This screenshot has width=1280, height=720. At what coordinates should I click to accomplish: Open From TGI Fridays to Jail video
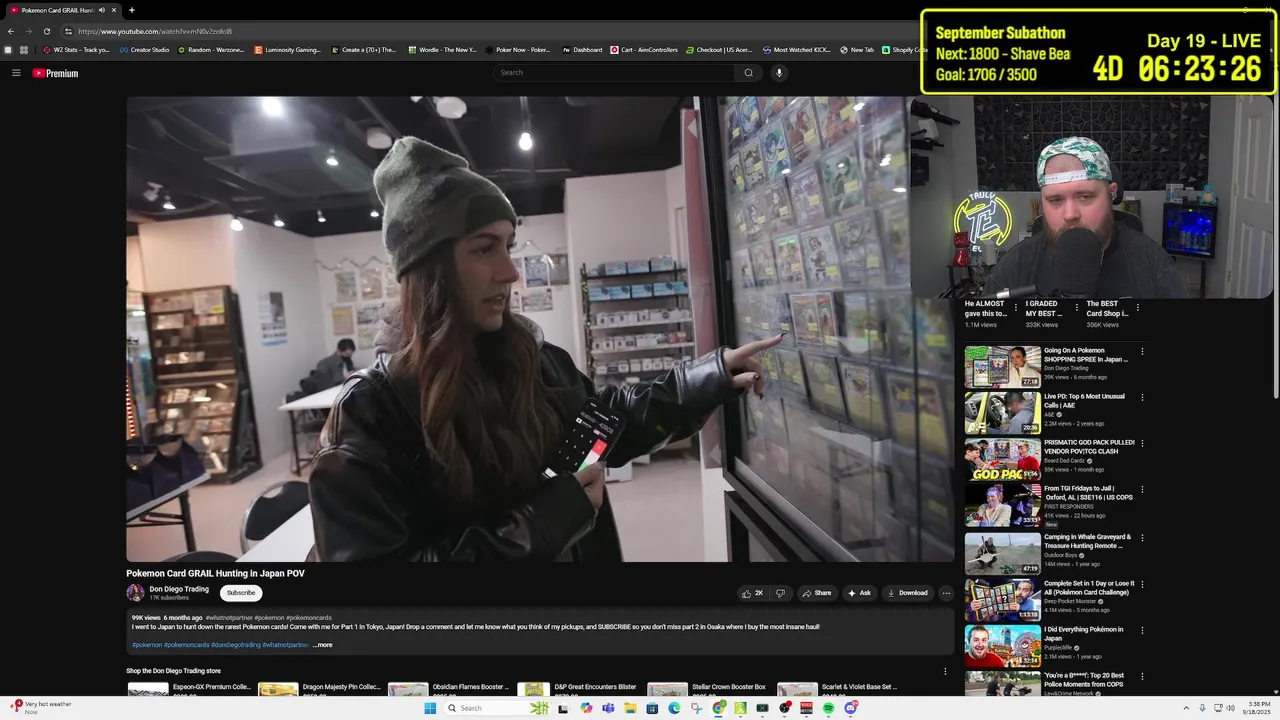[x=1050, y=506]
